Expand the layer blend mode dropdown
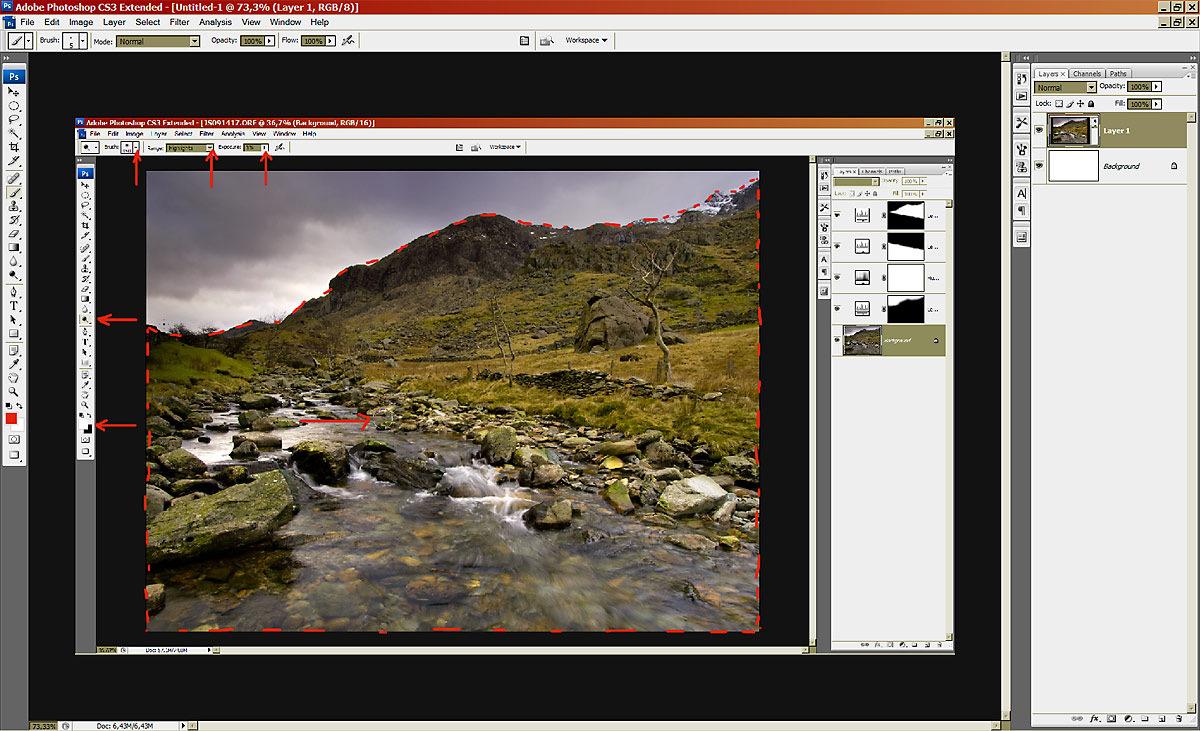This screenshot has height=731, width=1200. [x=1066, y=87]
